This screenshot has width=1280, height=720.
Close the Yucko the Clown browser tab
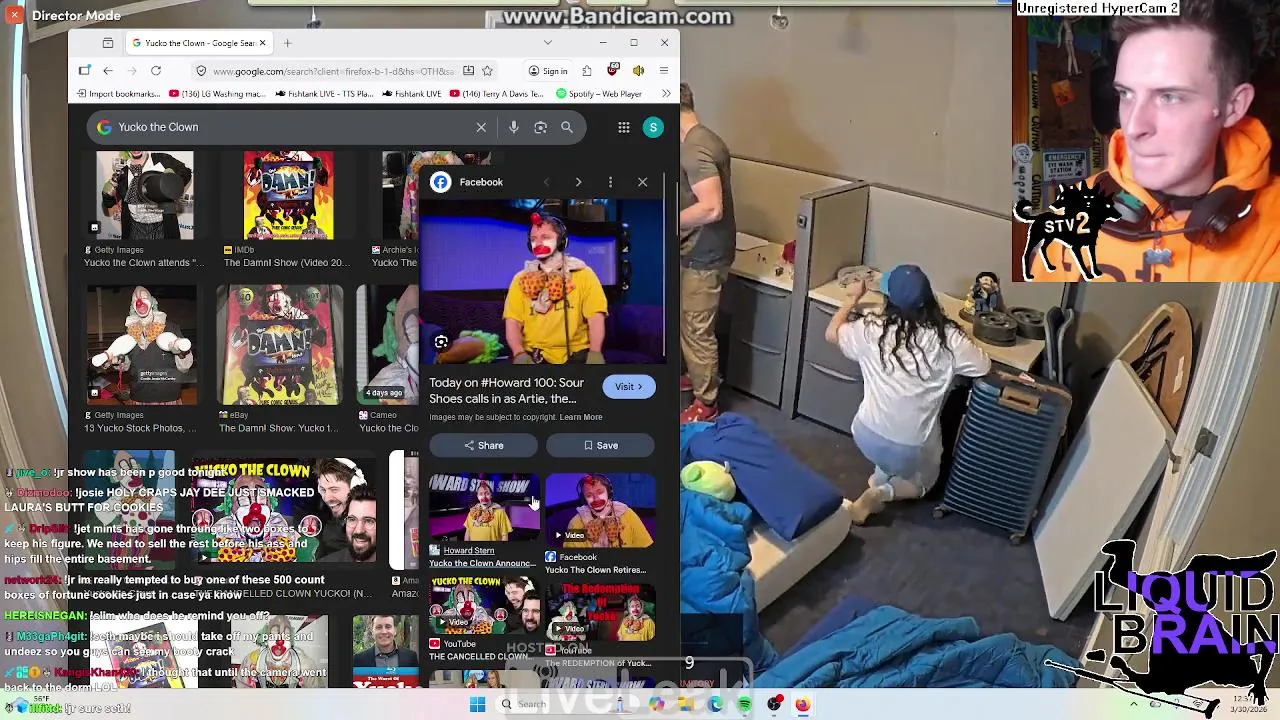tap(262, 43)
